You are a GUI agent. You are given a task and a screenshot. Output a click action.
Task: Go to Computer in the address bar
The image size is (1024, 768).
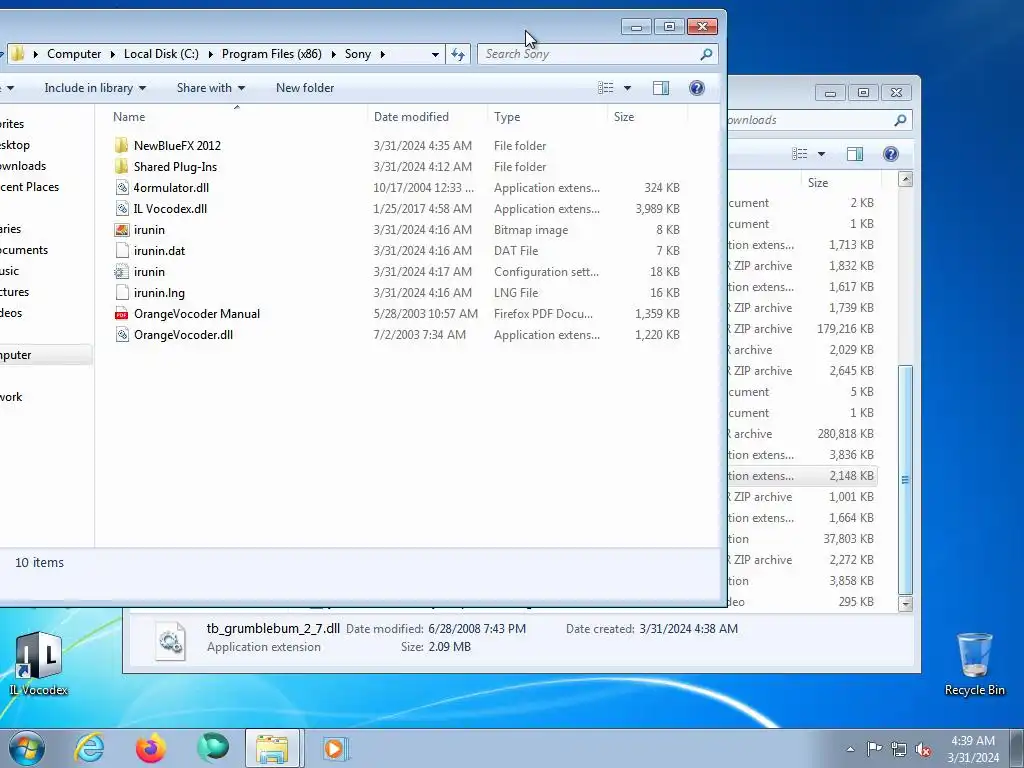[x=74, y=54]
